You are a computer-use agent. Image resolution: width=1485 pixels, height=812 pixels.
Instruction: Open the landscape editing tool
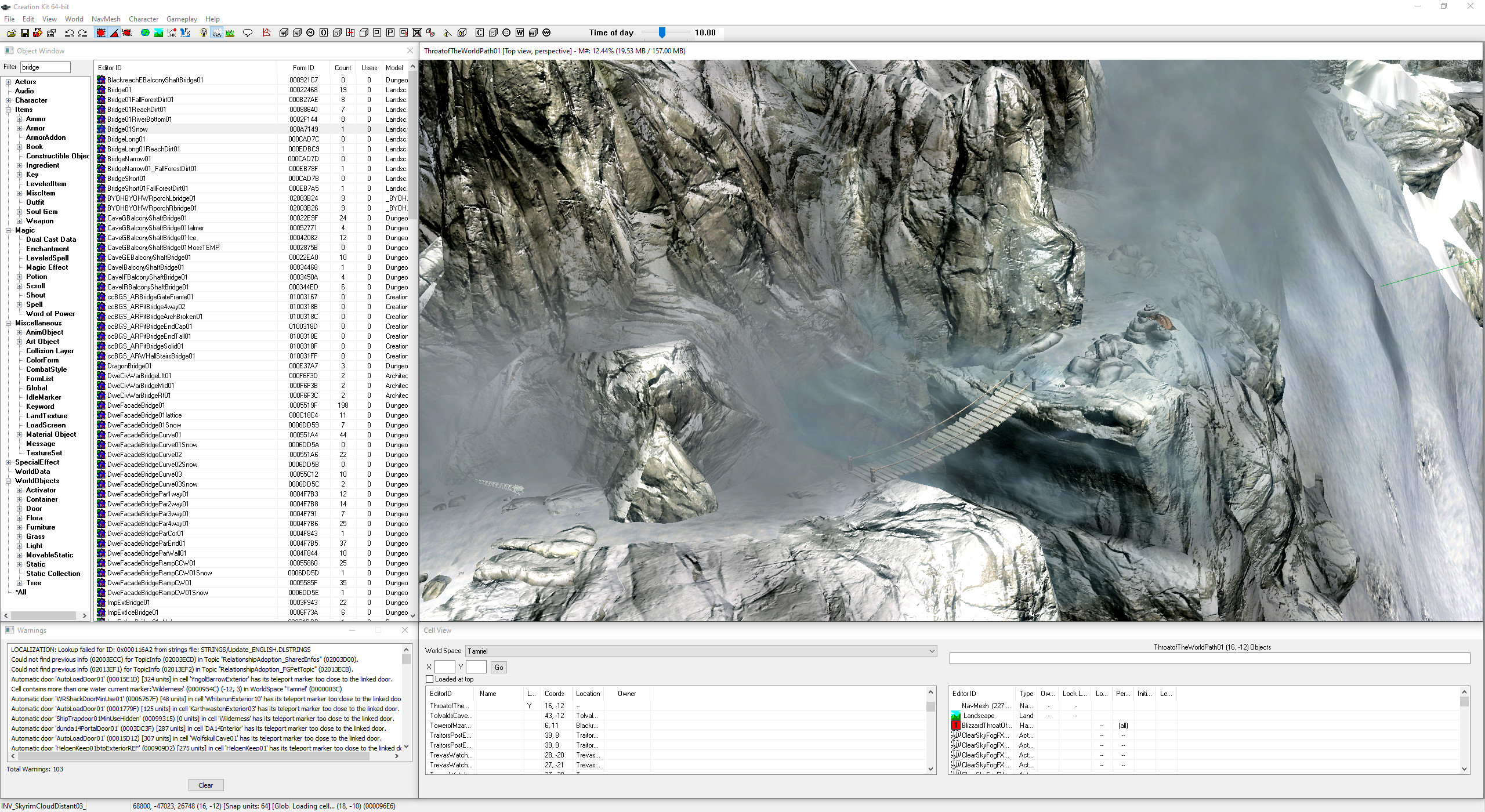coord(158,33)
